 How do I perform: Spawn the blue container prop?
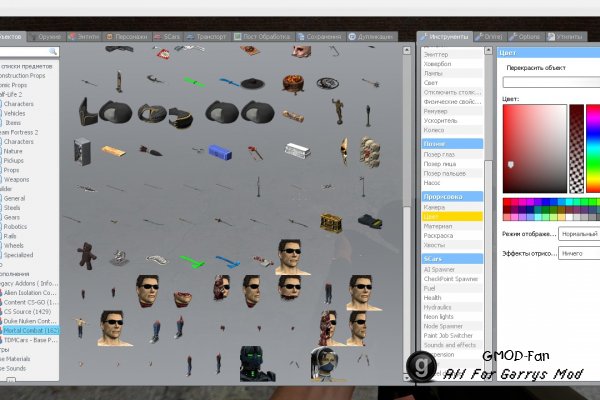click(x=220, y=152)
